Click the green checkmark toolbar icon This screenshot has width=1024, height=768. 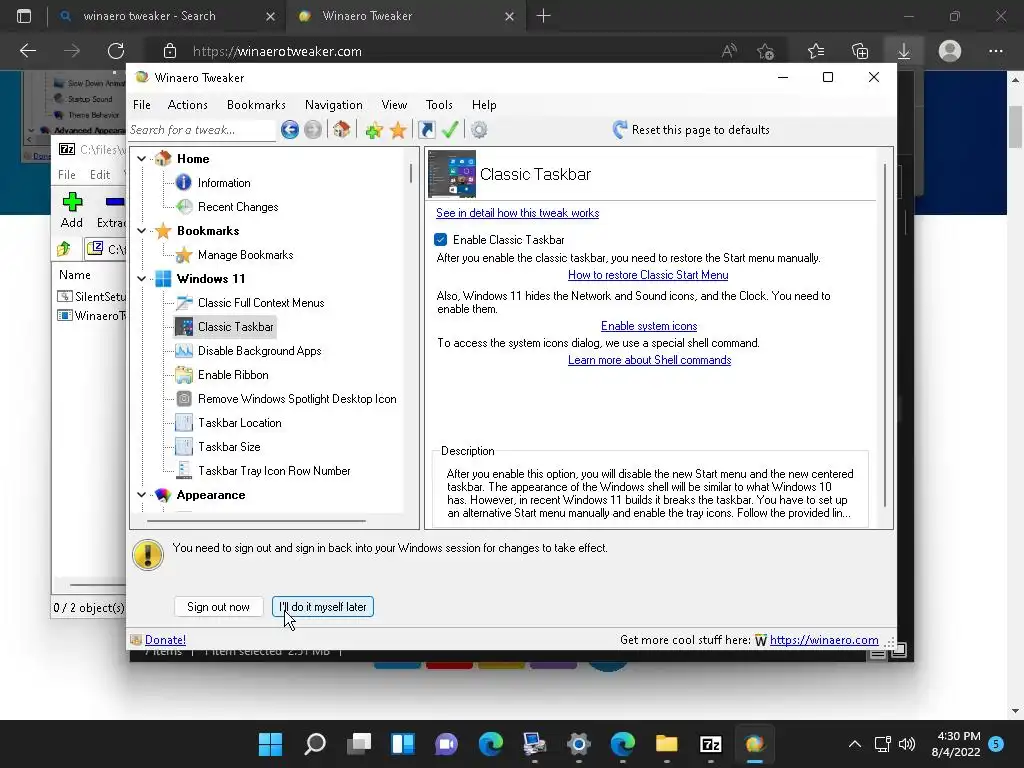click(450, 129)
